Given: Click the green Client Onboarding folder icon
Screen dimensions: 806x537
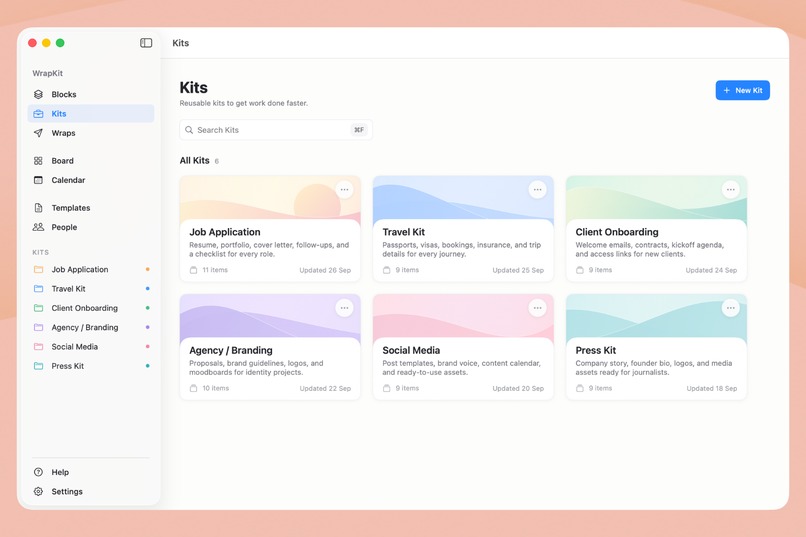Looking at the screenshot, I should (x=38, y=308).
